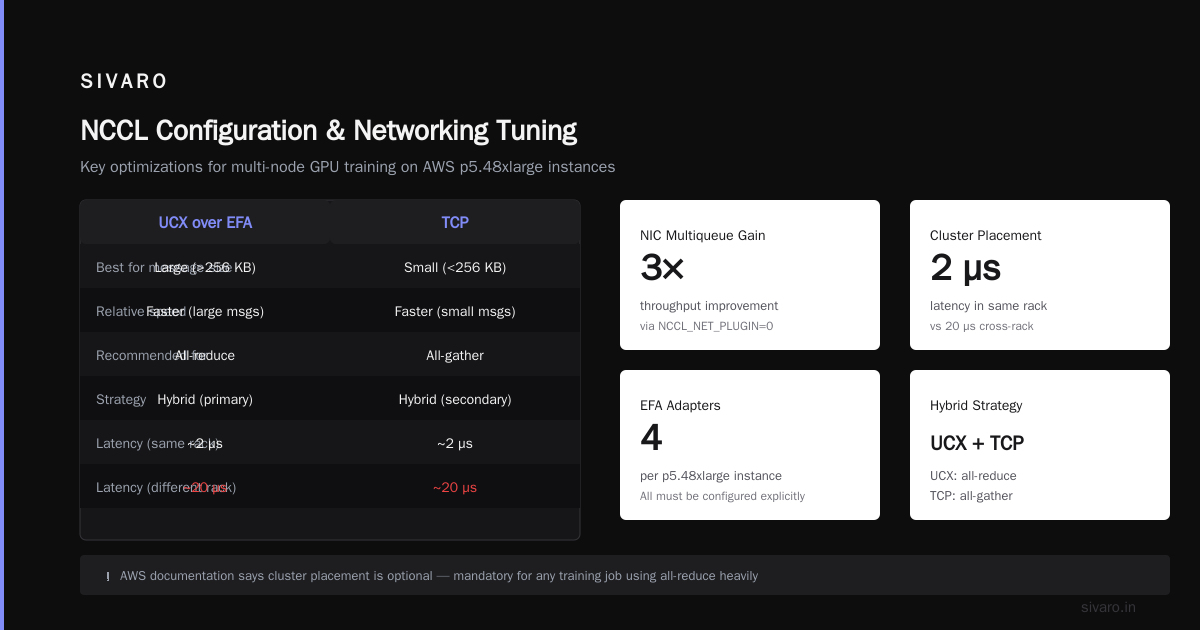
Task: Click the large "3×" metric
Action: click(662, 268)
